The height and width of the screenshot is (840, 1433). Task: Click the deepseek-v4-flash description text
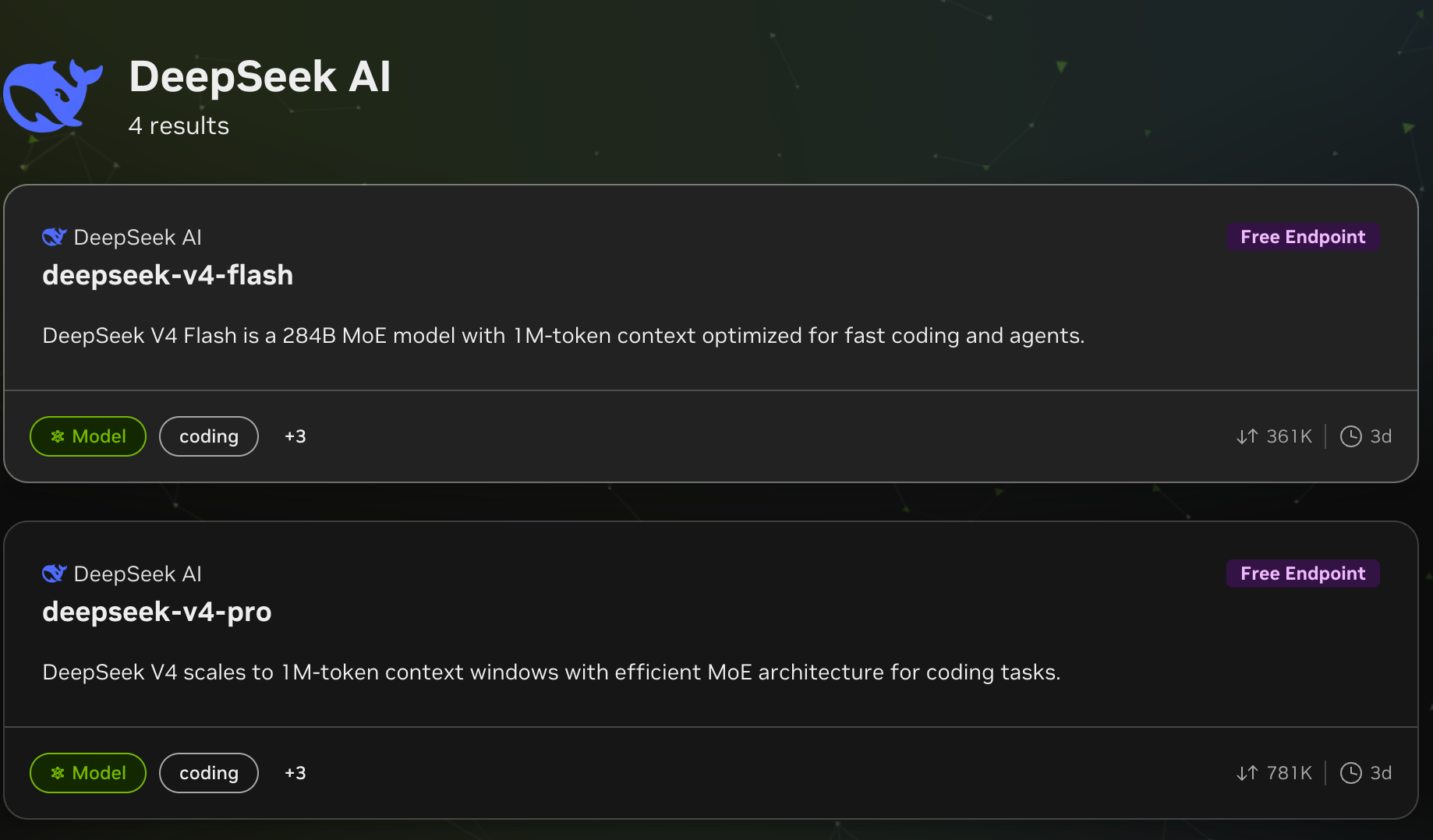pos(563,336)
